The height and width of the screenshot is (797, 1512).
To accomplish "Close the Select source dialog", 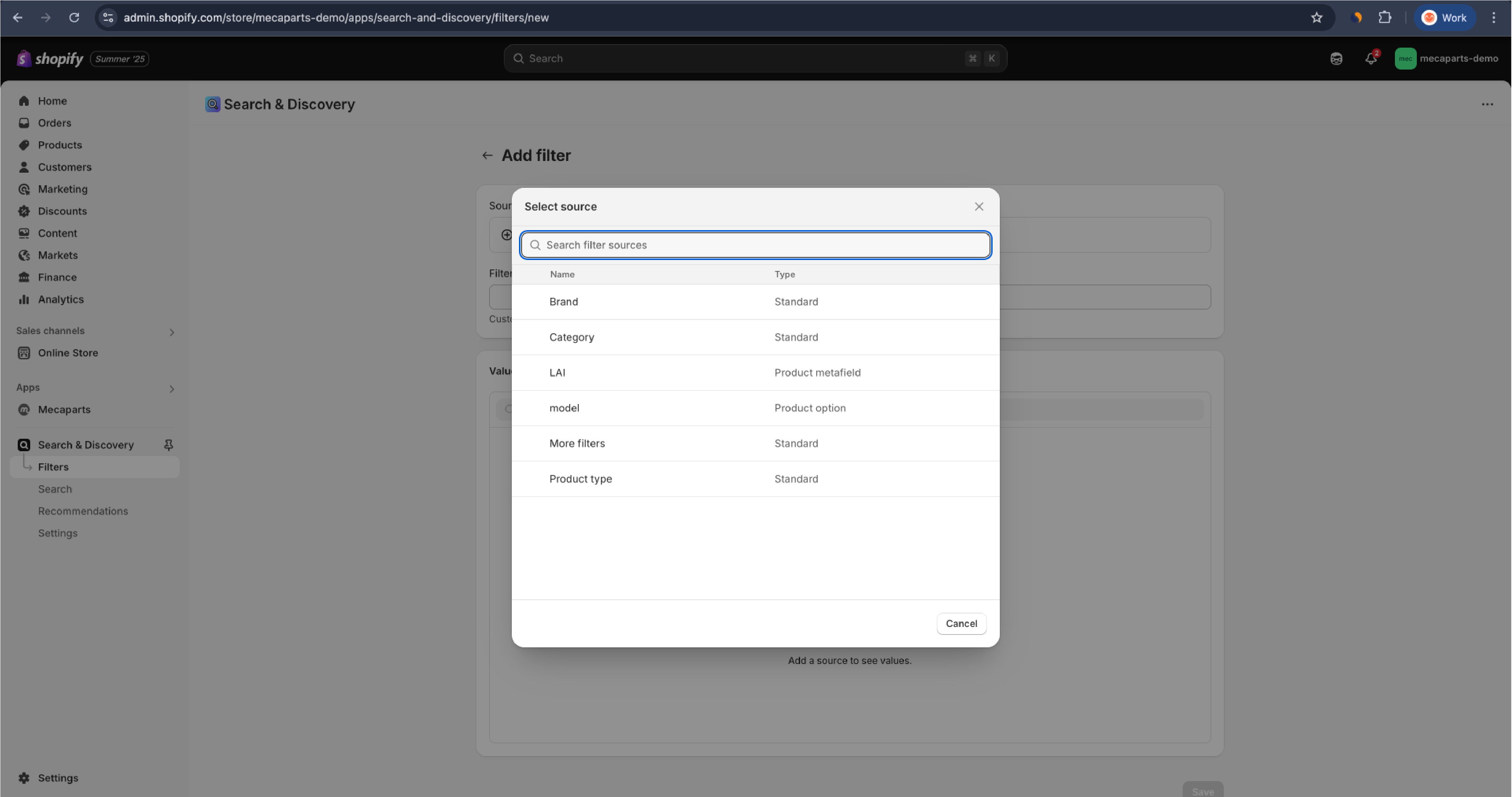I will click(x=978, y=207).
